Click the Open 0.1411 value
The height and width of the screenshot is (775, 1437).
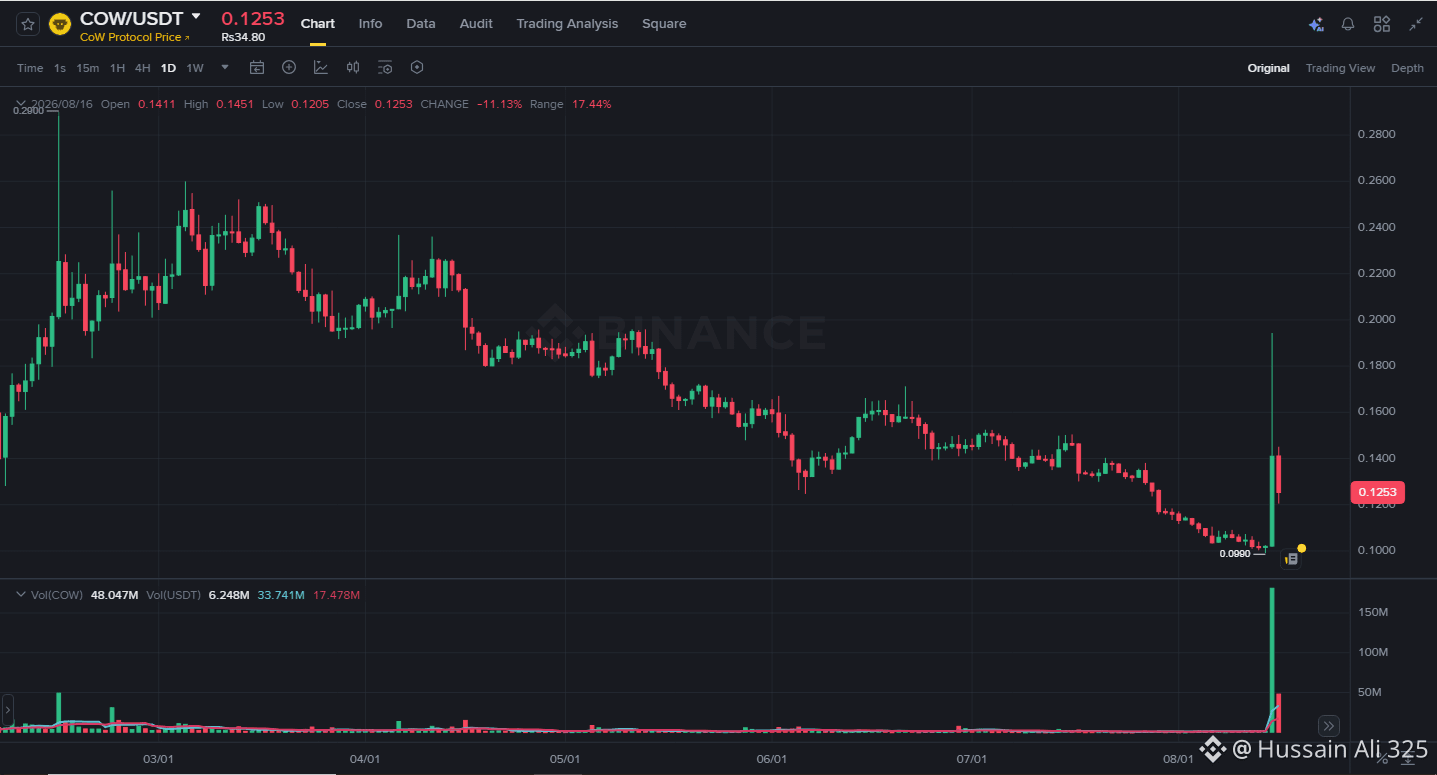tap(155, 104)
